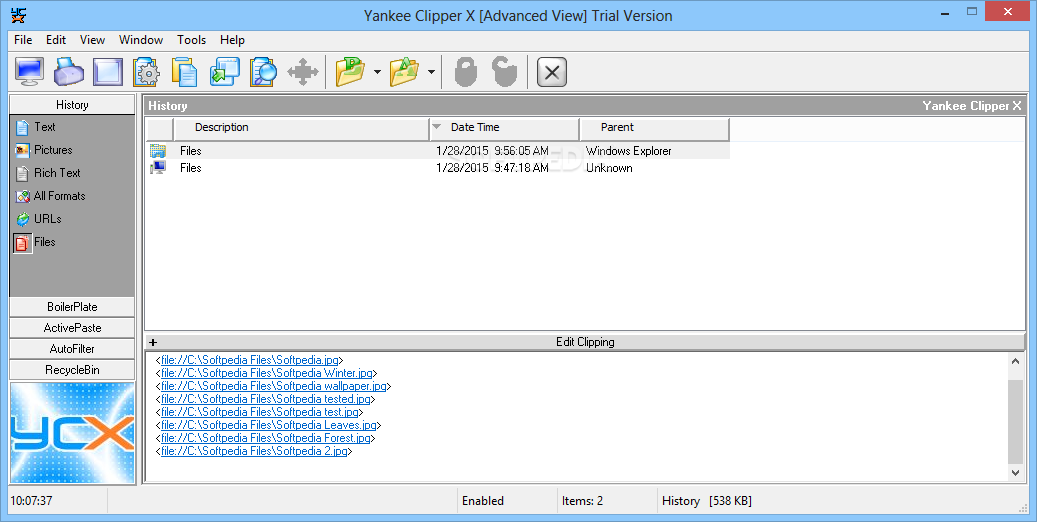Open dropdown arrow beside the P folder
This screenshot has height=522, width=1037.
coord(377,72)
